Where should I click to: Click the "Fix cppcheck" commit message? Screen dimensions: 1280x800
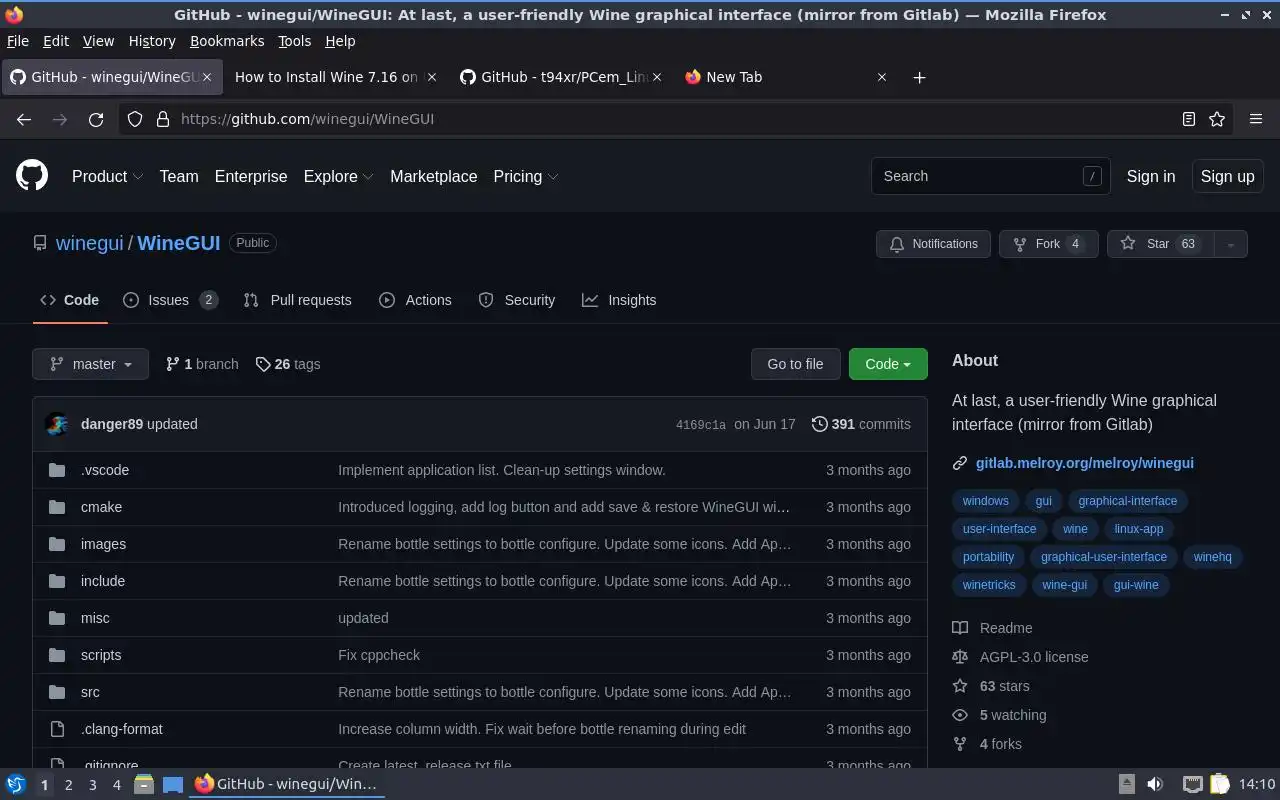[x=379, y=655]
